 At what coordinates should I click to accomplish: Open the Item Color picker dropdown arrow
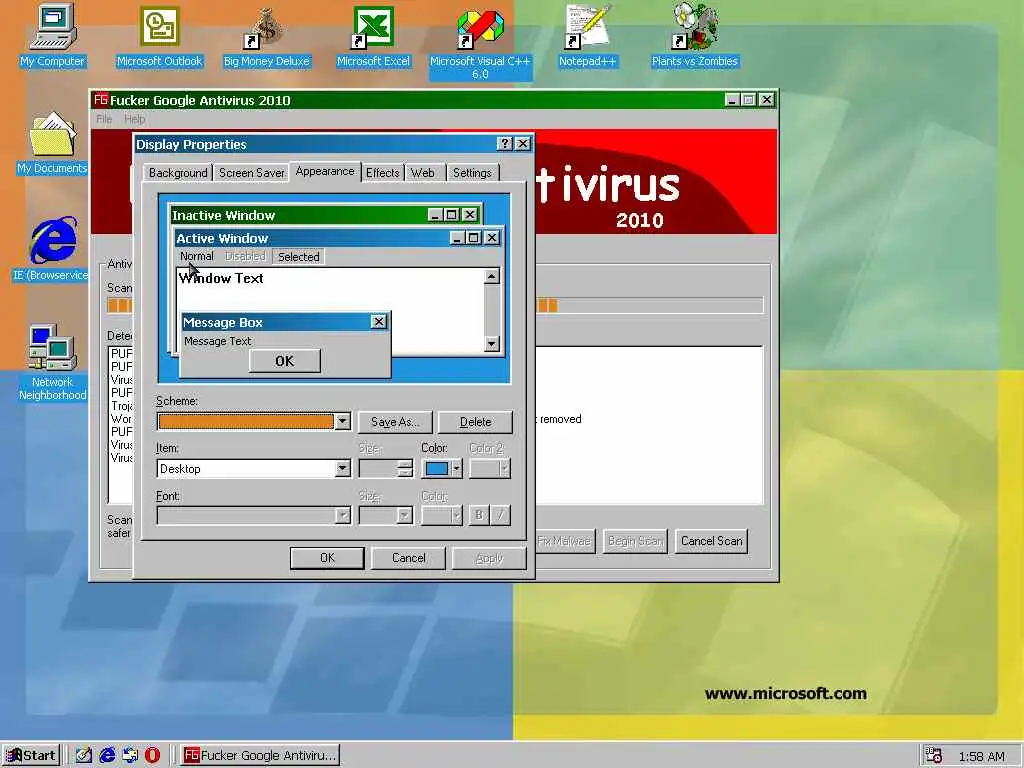pos(456,468)
